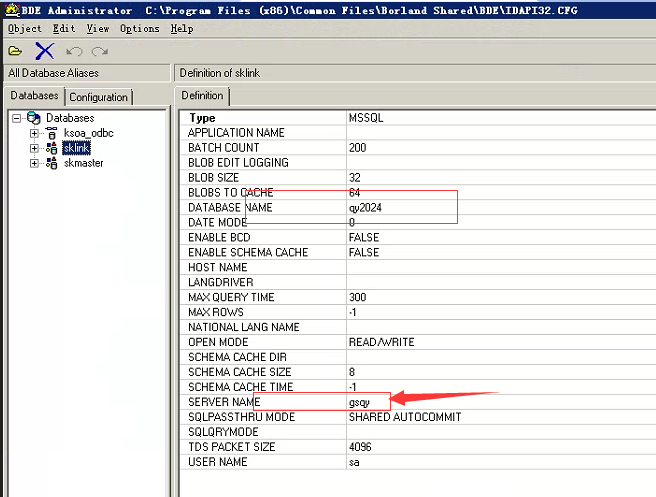The image size is (656, 497).
Task: Click the blue X delete icon
Action: click(x=44, y=50)
